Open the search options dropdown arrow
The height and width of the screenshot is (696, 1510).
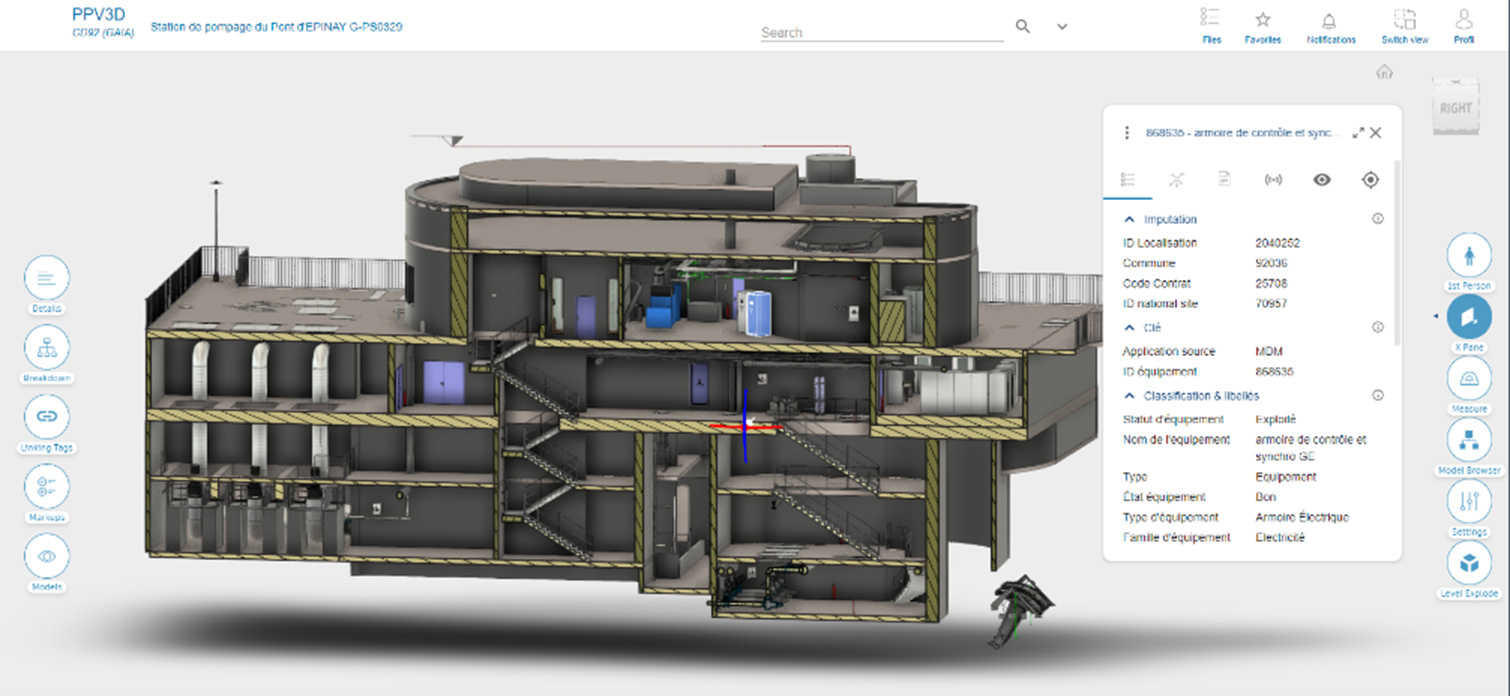(x=1062, y=26)
